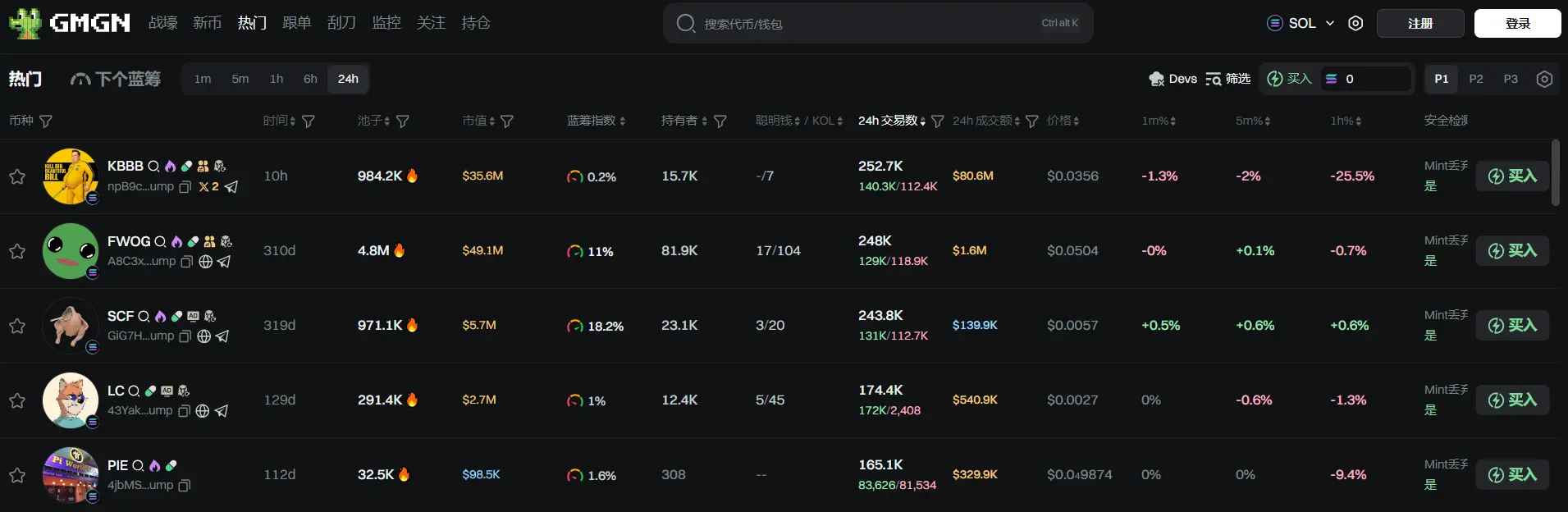Toggle the favorite star for FWOG

point(17,251)
